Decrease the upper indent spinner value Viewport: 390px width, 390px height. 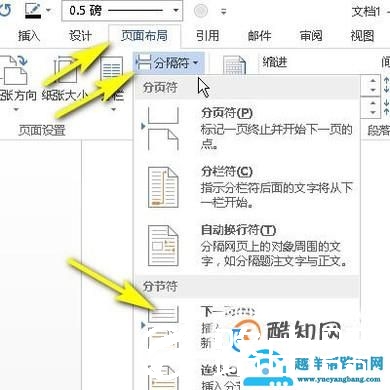click(373, 90)
